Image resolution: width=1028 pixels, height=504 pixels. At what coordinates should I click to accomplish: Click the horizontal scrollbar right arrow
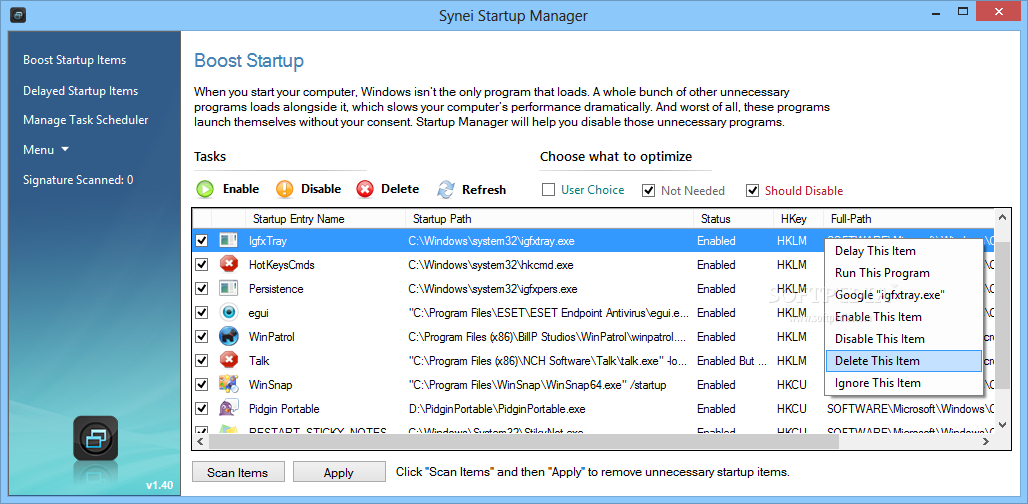[986, 442]
